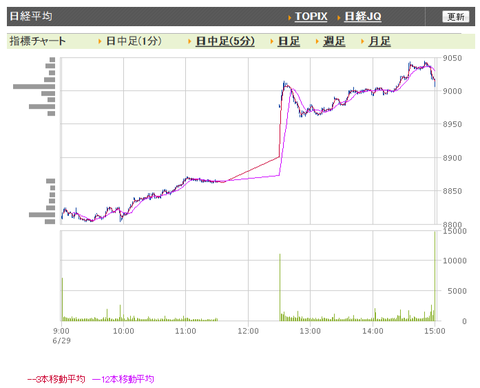The image size is (480, 388).
Task: Click the orange arrow before 日中足(1分)
Action: 100,42
